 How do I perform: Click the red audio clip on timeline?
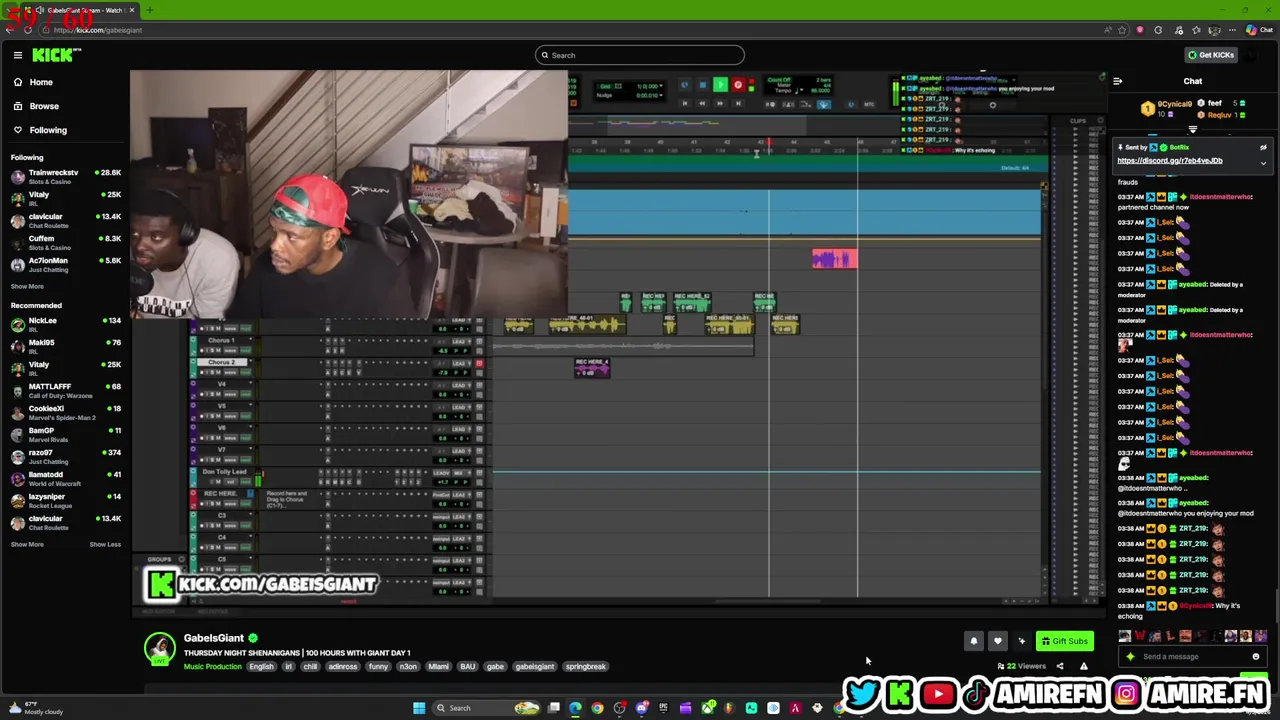834,259
